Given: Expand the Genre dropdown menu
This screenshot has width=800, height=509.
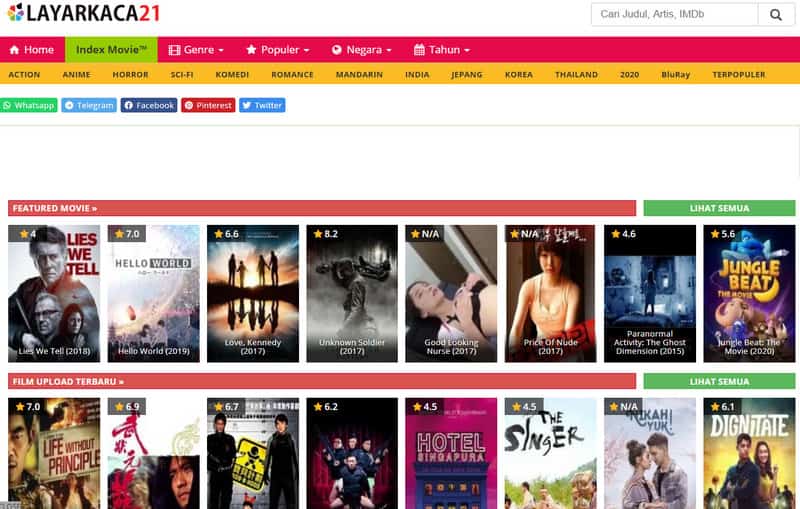Looking at the screenshot, I should click(x=196, y=50).
